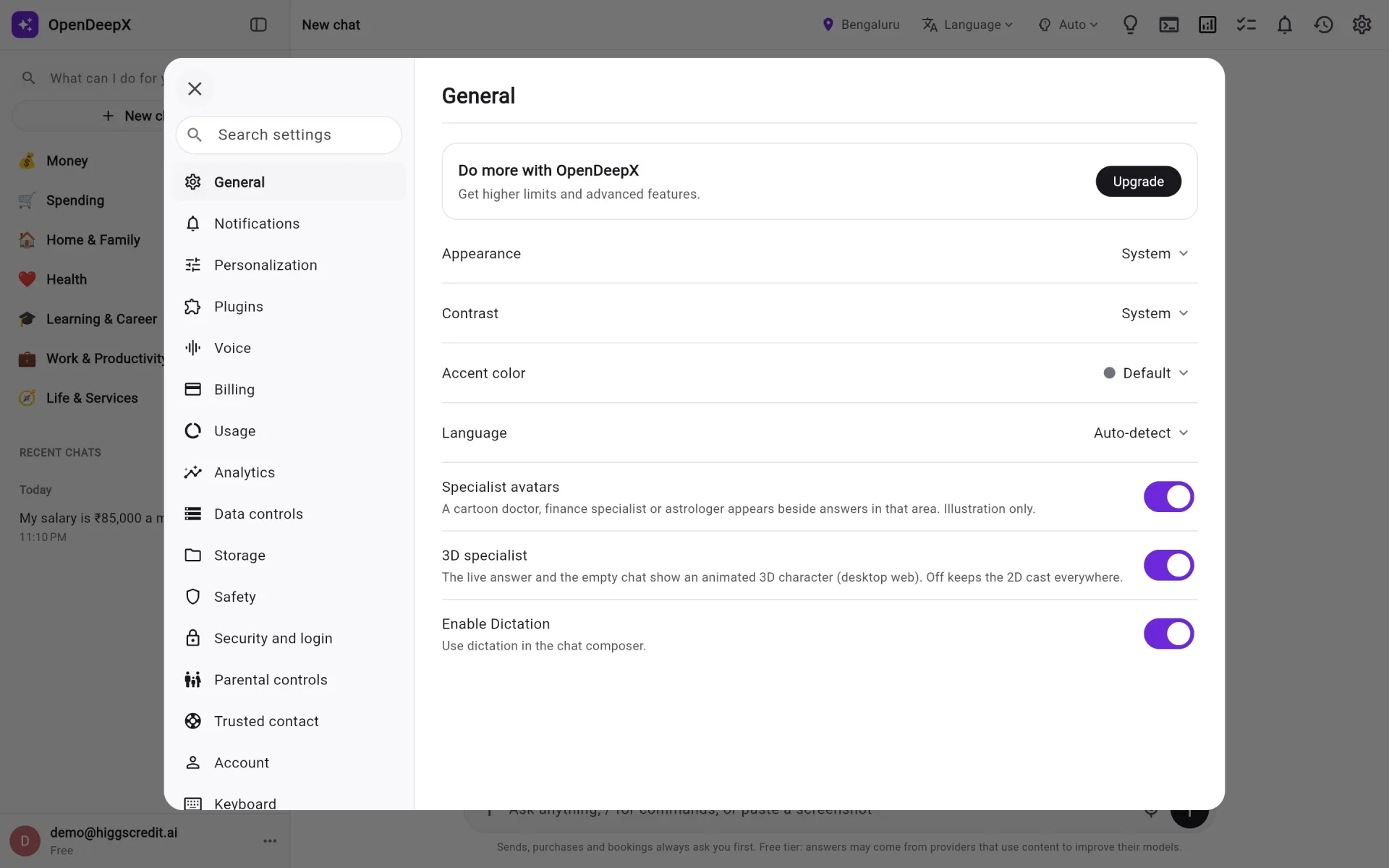Screen dimensions: 1389x868
Task: Click the Data controls stack icon
Action: [192, 514]
